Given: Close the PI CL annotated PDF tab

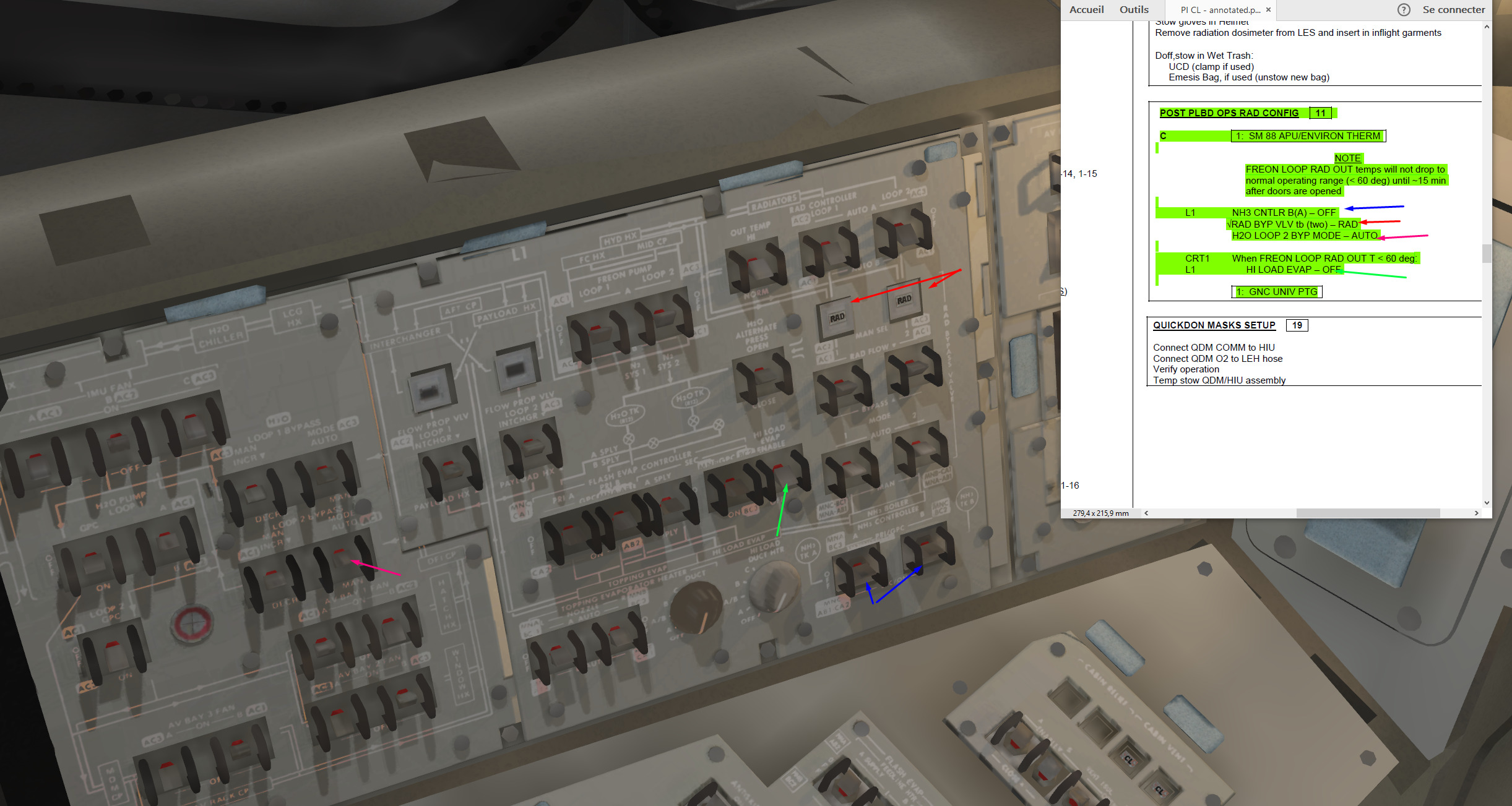Looking at the screenshot, I should tap(1268, 10).
